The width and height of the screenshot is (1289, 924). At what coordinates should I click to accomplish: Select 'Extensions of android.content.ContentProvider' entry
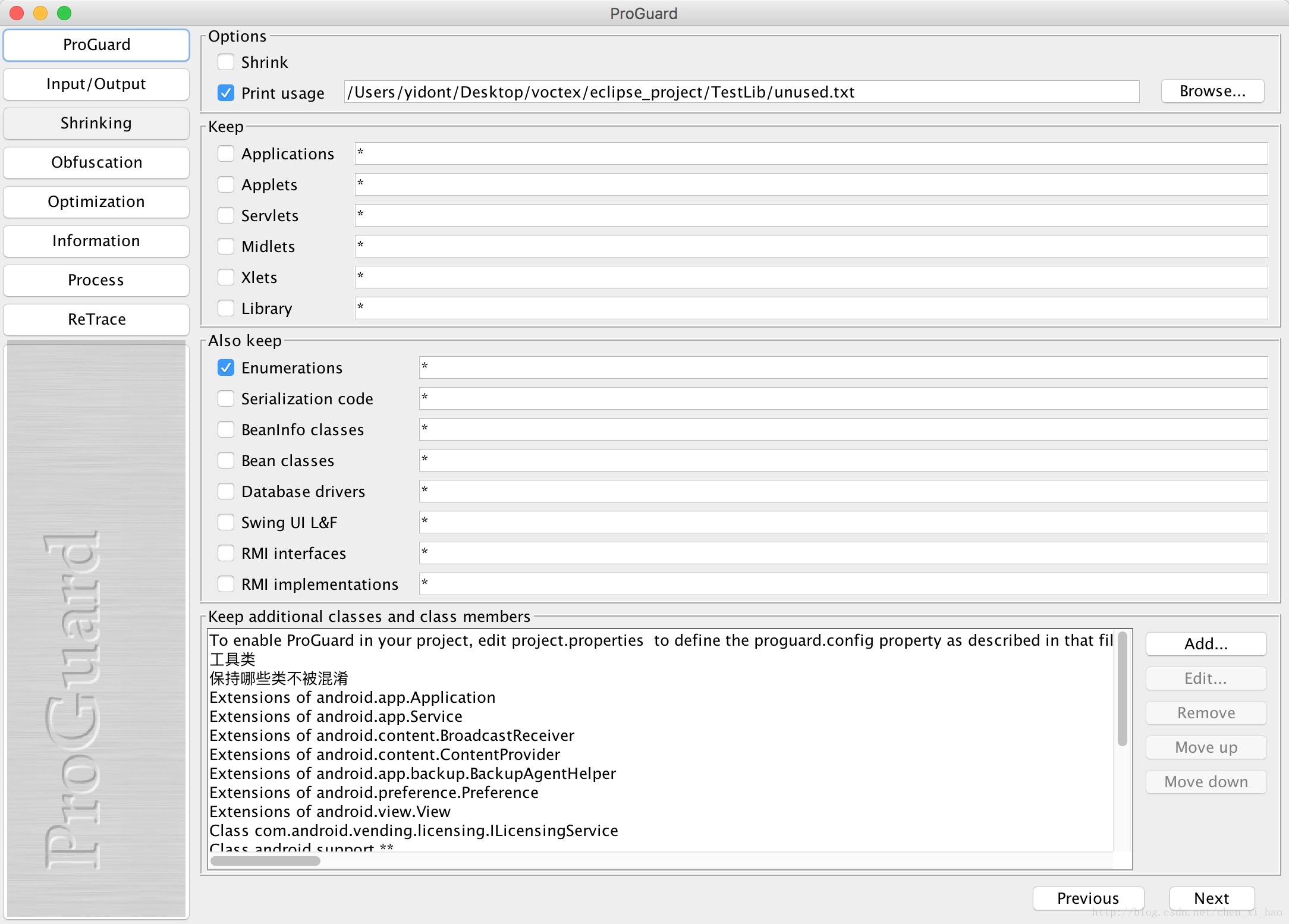(x=661, y=755)
